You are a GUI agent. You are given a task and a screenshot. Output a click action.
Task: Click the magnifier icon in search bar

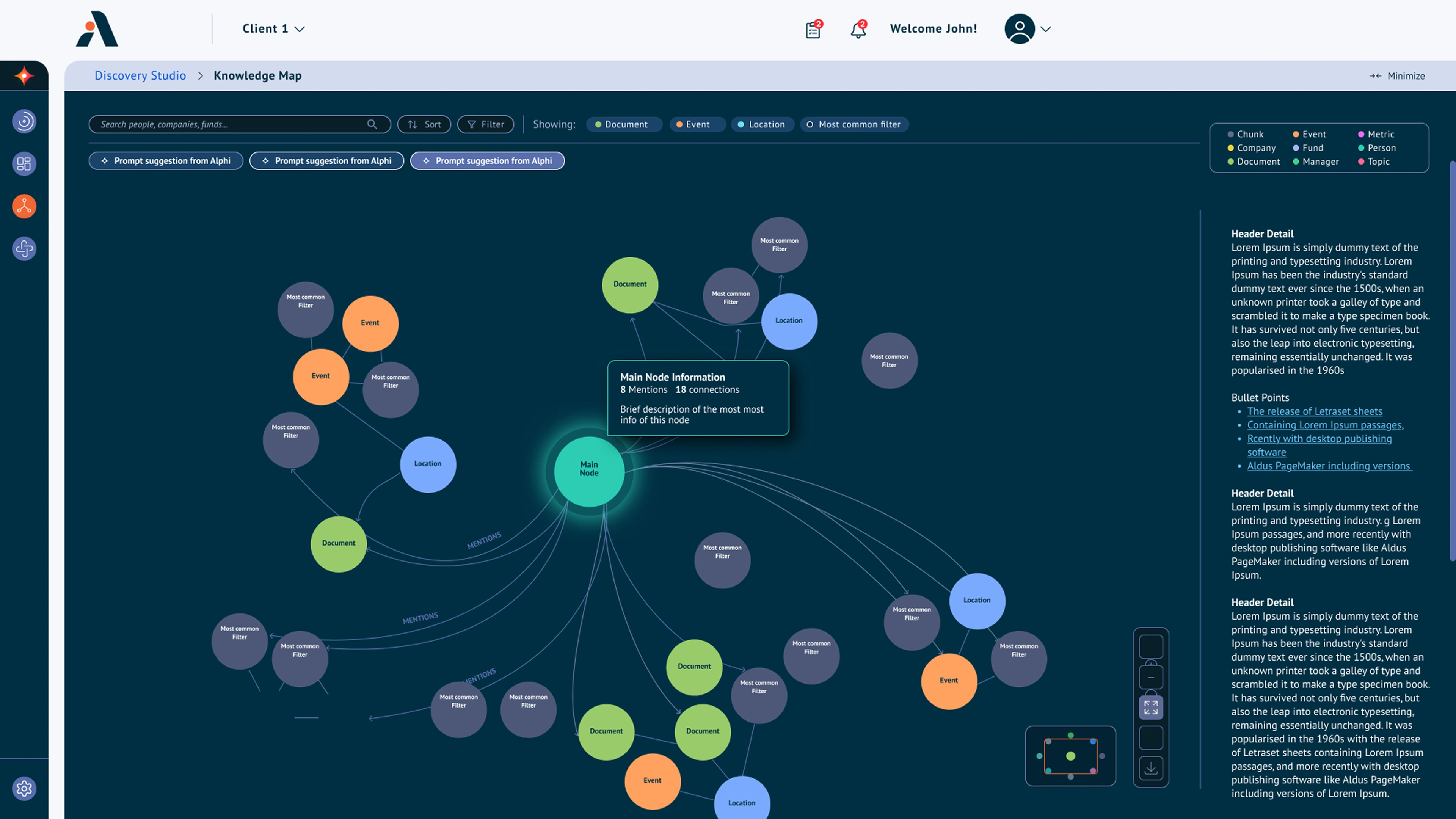[372, 124]
